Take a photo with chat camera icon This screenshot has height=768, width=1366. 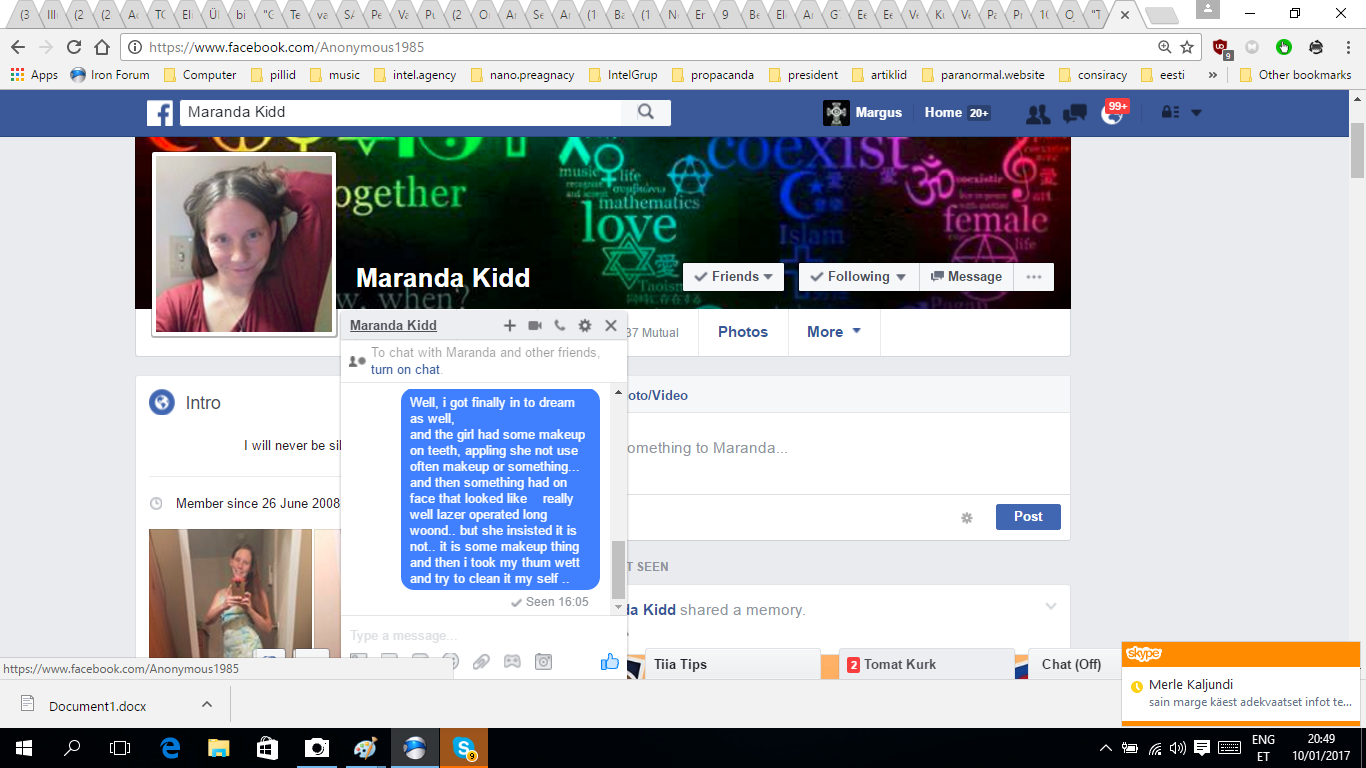543,661
